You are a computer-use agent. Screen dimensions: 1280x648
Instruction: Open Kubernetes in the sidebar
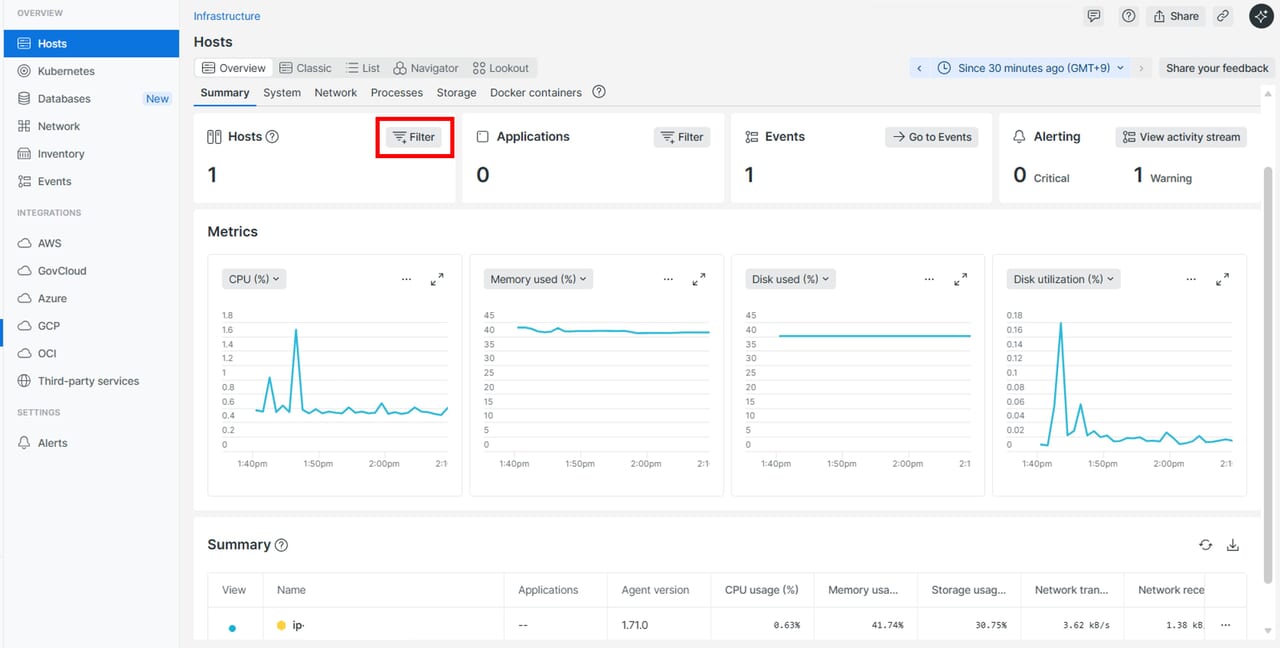click(66, 71)
